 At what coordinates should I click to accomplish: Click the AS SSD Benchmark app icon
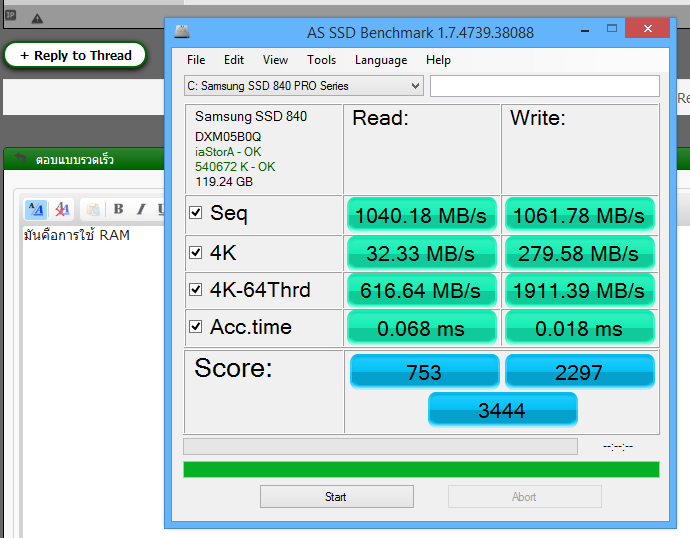(182, 31)
